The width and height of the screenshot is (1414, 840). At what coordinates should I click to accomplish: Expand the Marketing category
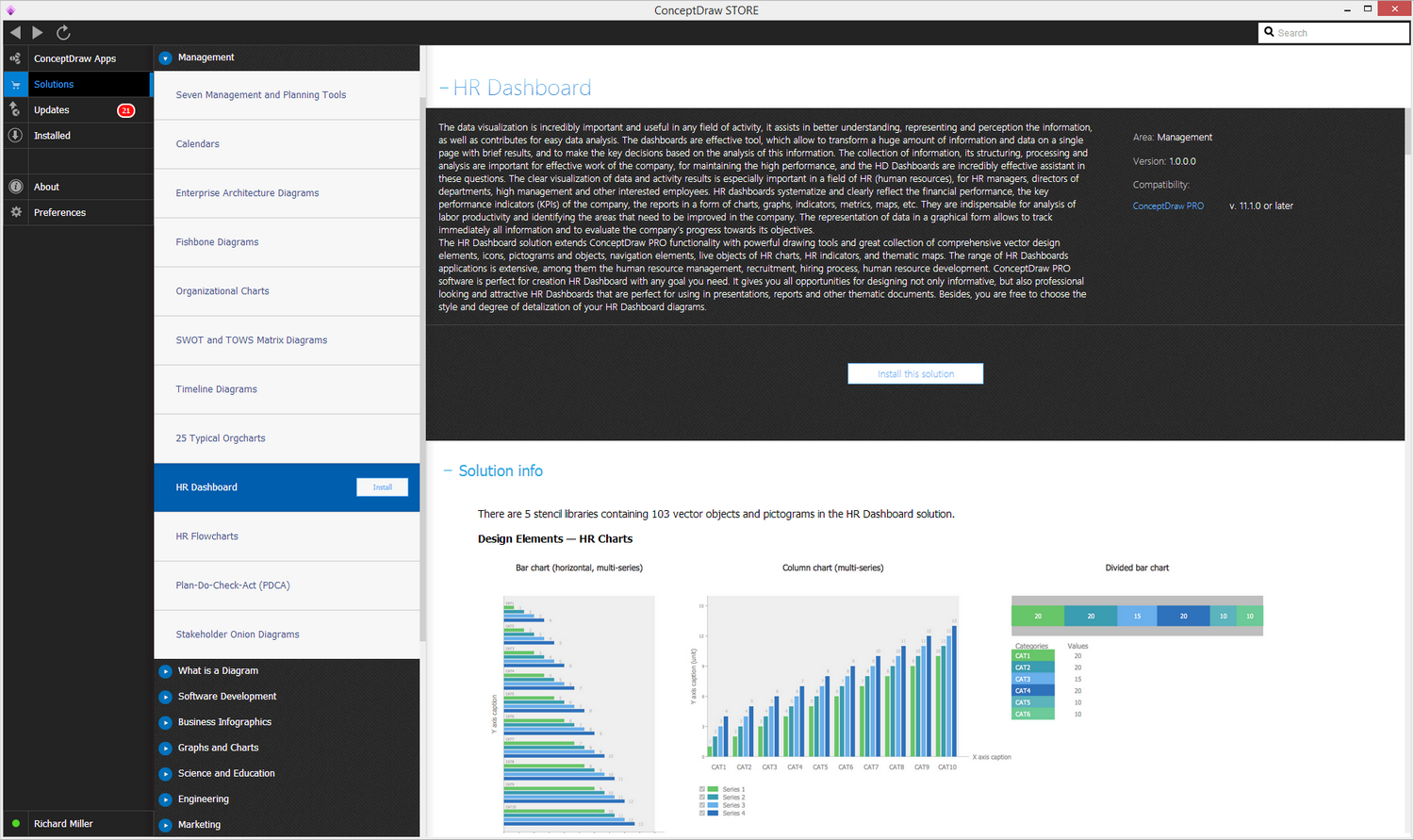(165, 825)
